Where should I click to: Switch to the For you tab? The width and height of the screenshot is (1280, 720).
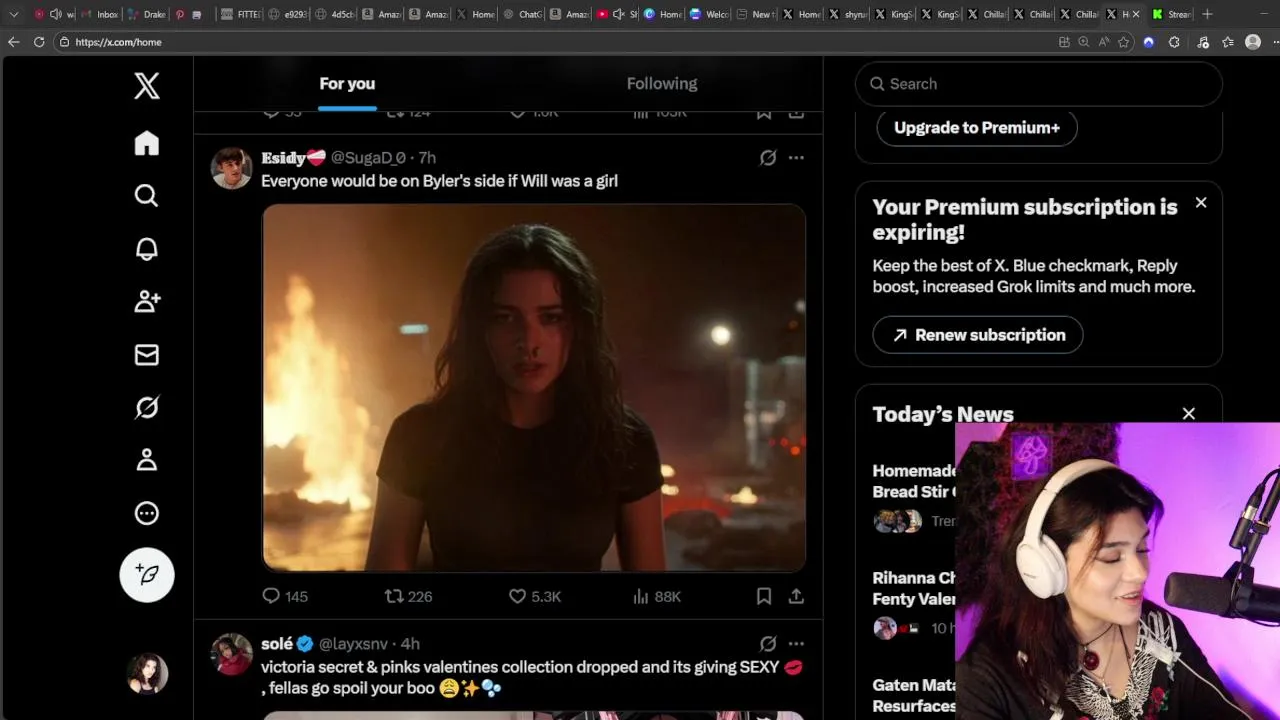tap(347, 84)
